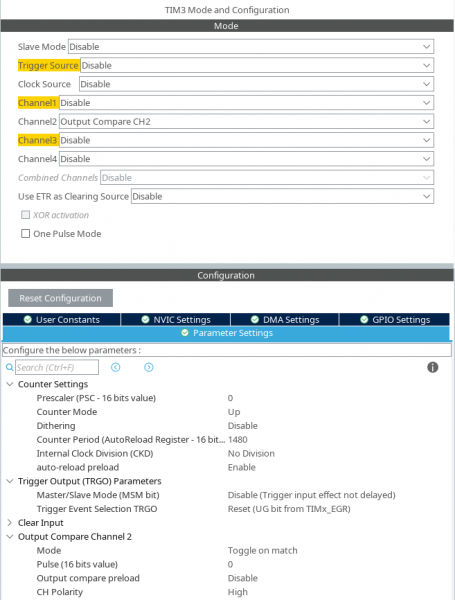The height and width of the screenshot is (600, 455).
Task: Go to next search result arrow
Action: [149, 367]
